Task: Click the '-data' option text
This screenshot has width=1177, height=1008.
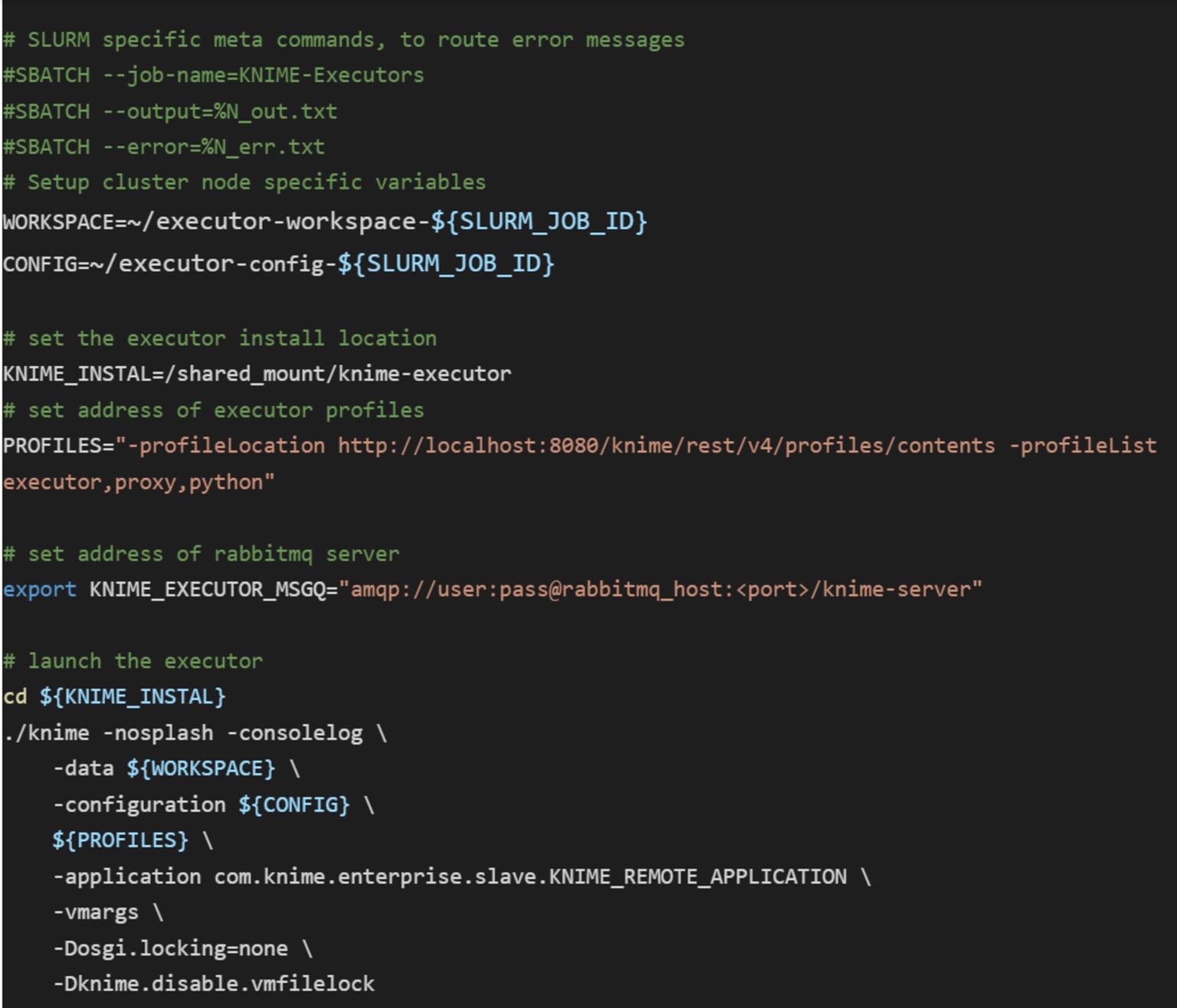Action: [83, 768]
